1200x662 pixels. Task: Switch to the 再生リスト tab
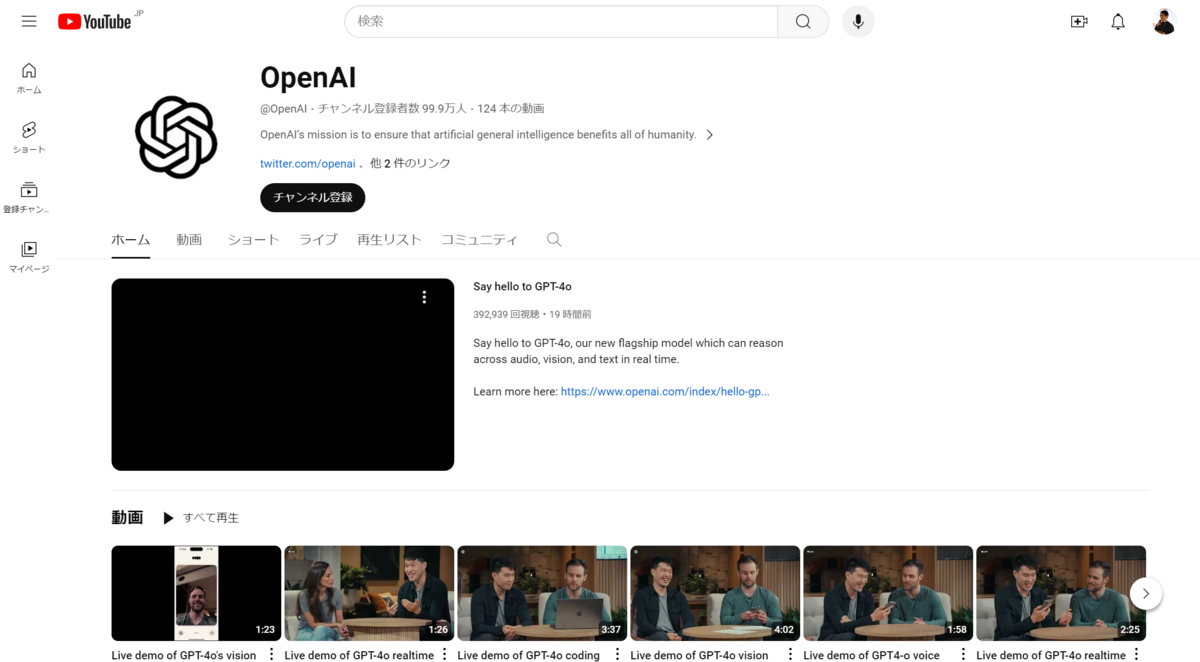(389, 240)
